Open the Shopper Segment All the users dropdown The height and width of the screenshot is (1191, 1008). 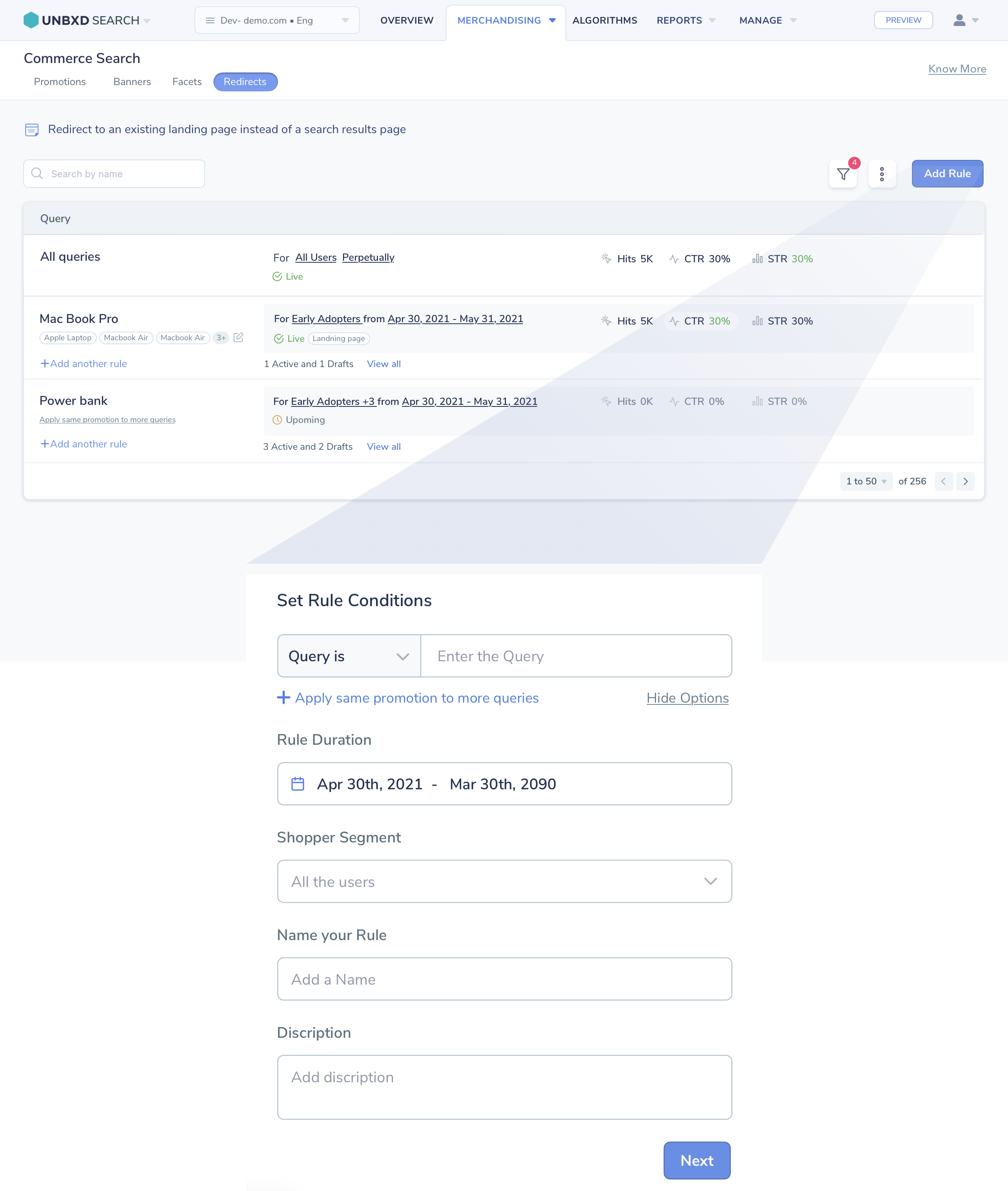(x=504, y=881)
